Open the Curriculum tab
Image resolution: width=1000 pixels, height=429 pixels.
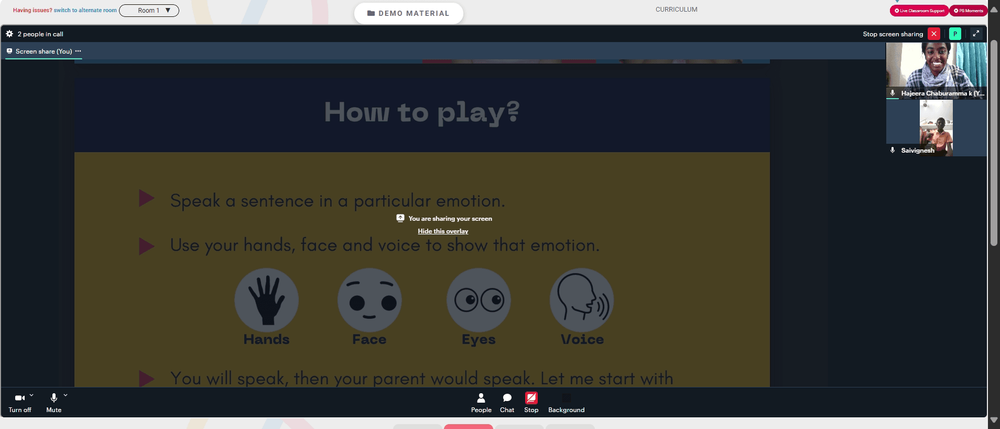coord(676,10)
